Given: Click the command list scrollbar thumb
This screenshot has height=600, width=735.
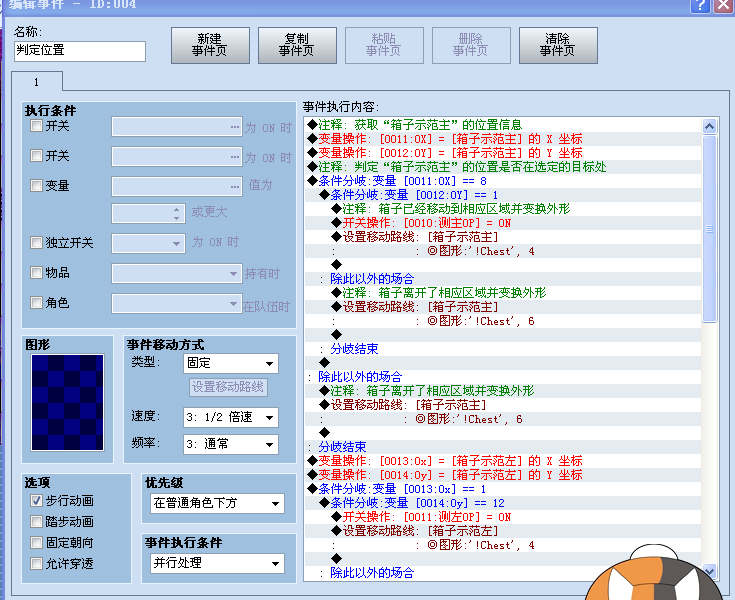Looking at the screenshot, I should click(710, 229).
